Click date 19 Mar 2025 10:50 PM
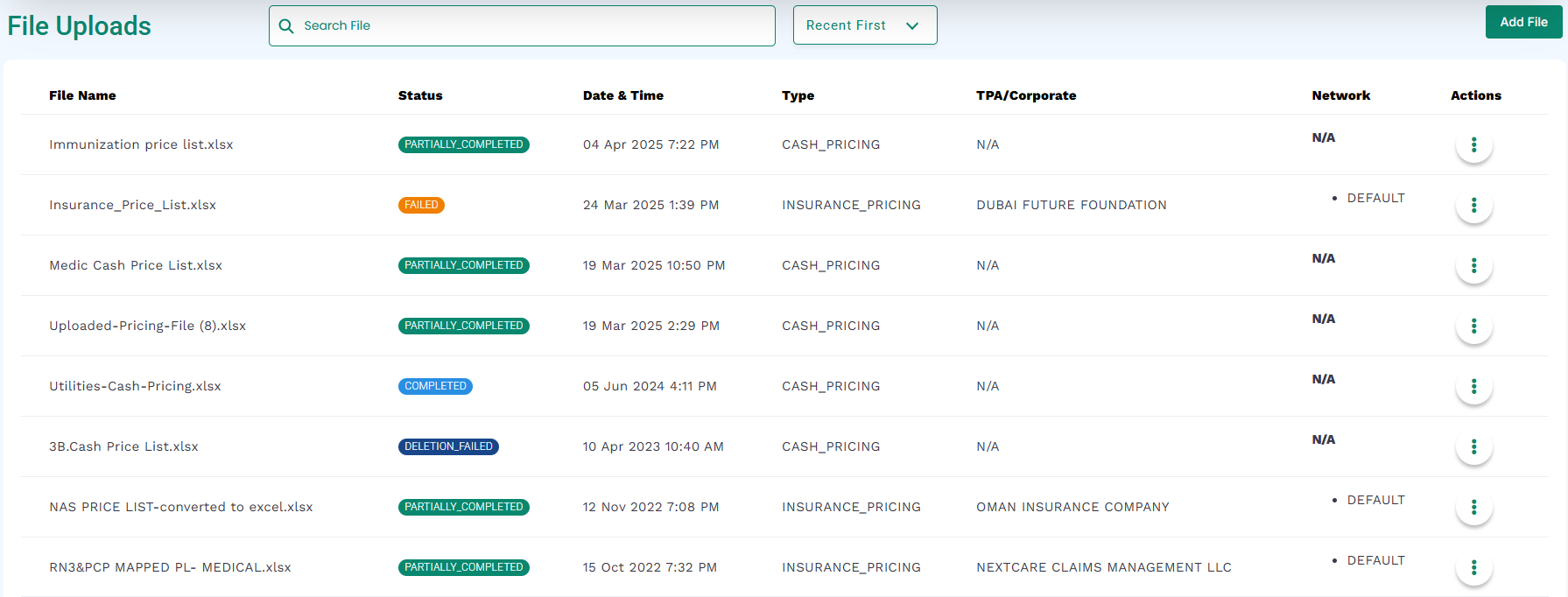The height and width of the screenshot is (597, 1568). [x=654, y=265]
